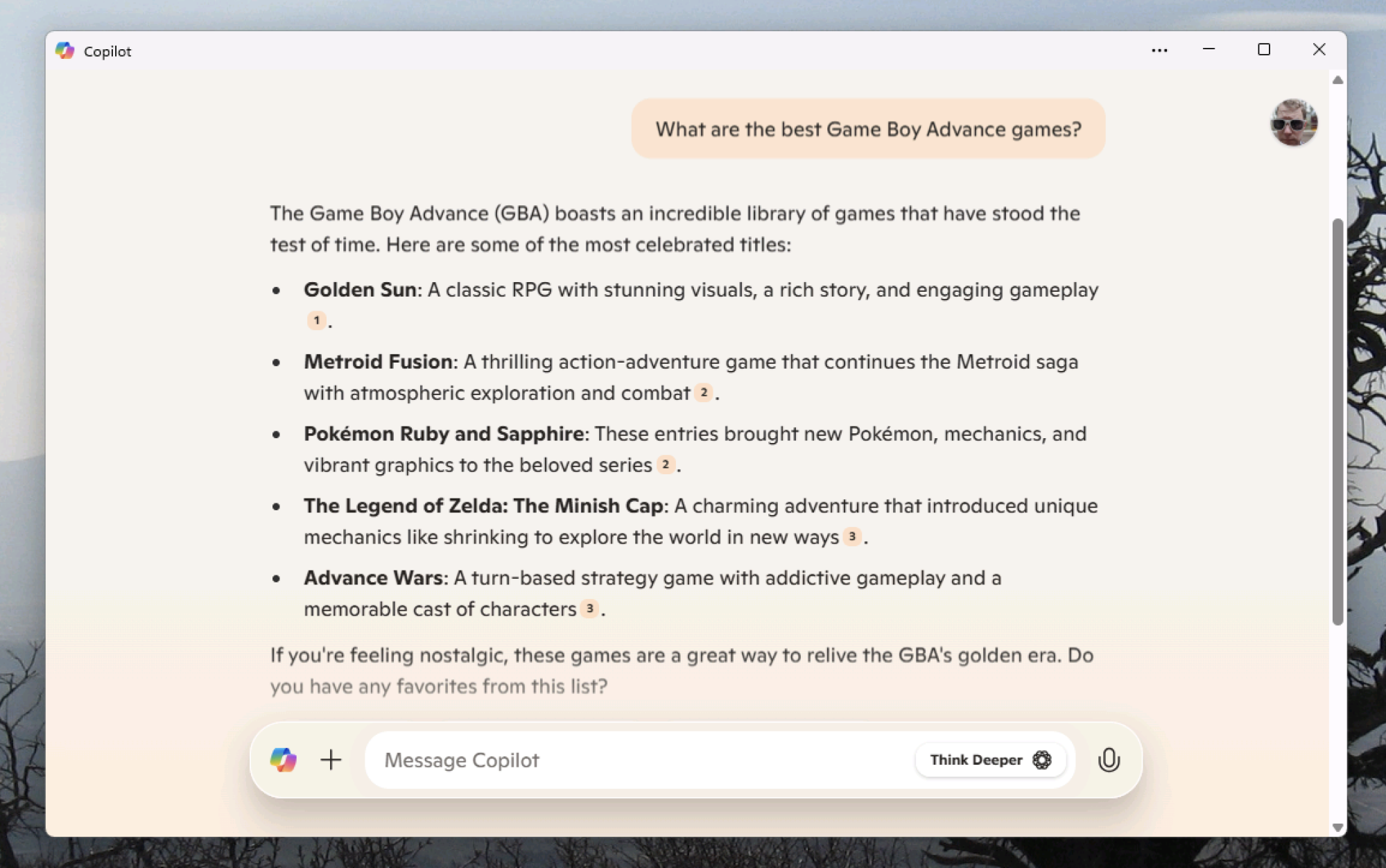This screenshot has height=868, width=1386.
Task: Open the user profile avatar
Action: (x=1294, y=123)
